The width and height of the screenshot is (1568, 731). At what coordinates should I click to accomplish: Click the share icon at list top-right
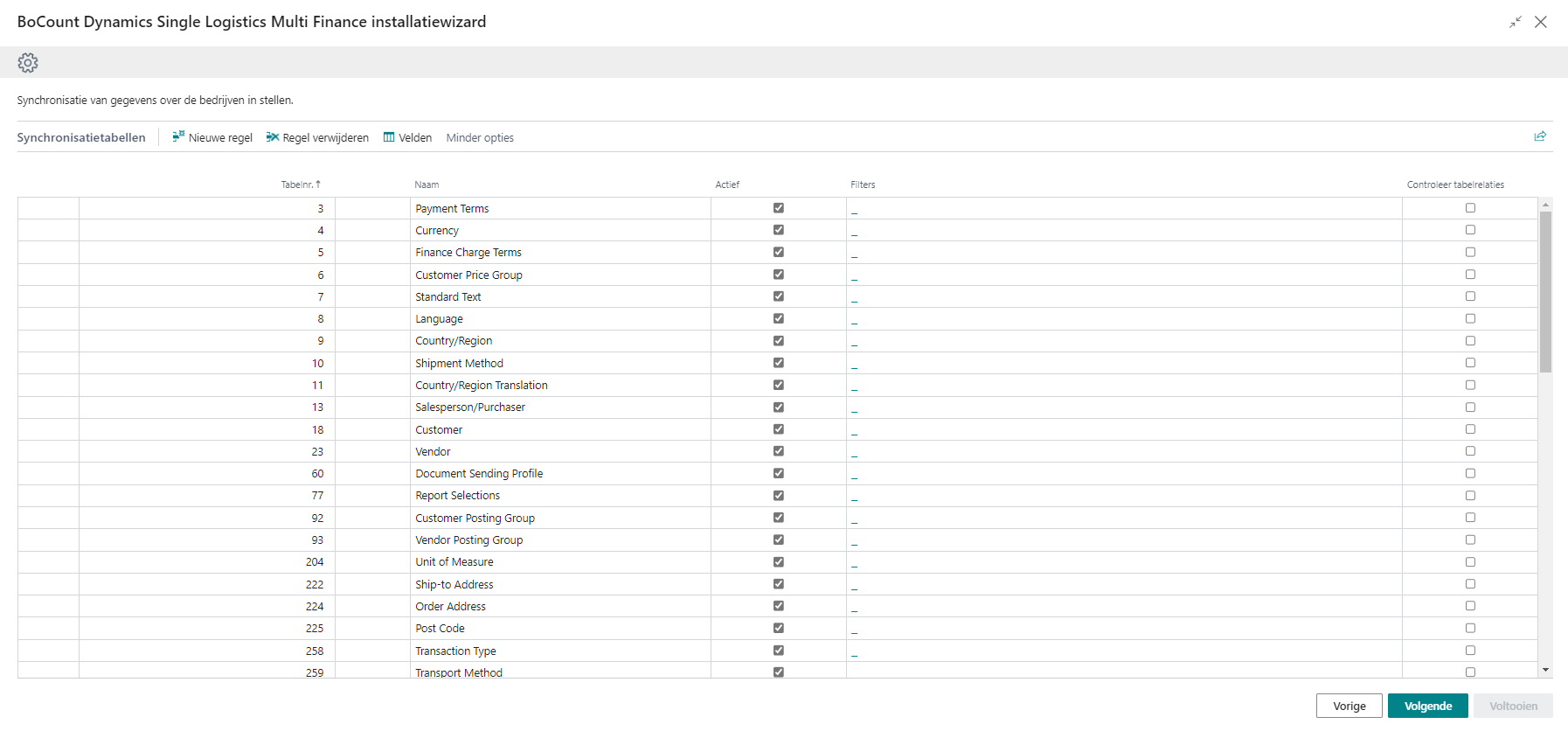1540,136
